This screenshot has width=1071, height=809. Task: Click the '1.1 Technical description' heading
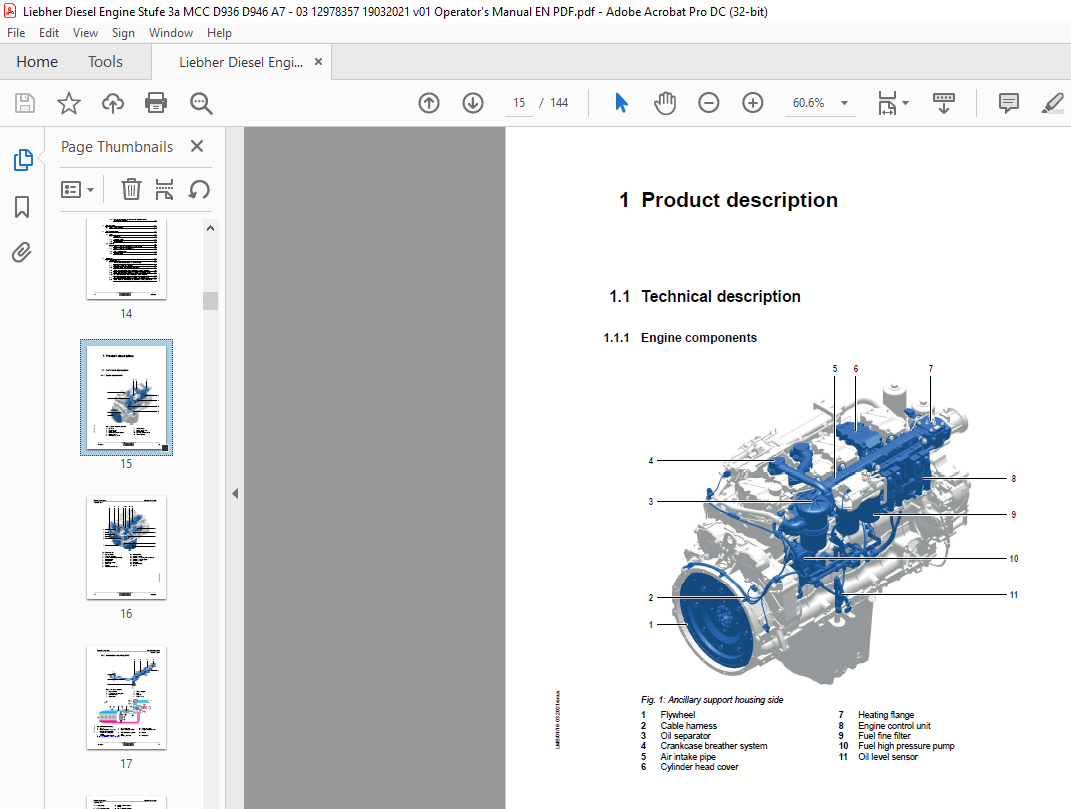point(705,297)
